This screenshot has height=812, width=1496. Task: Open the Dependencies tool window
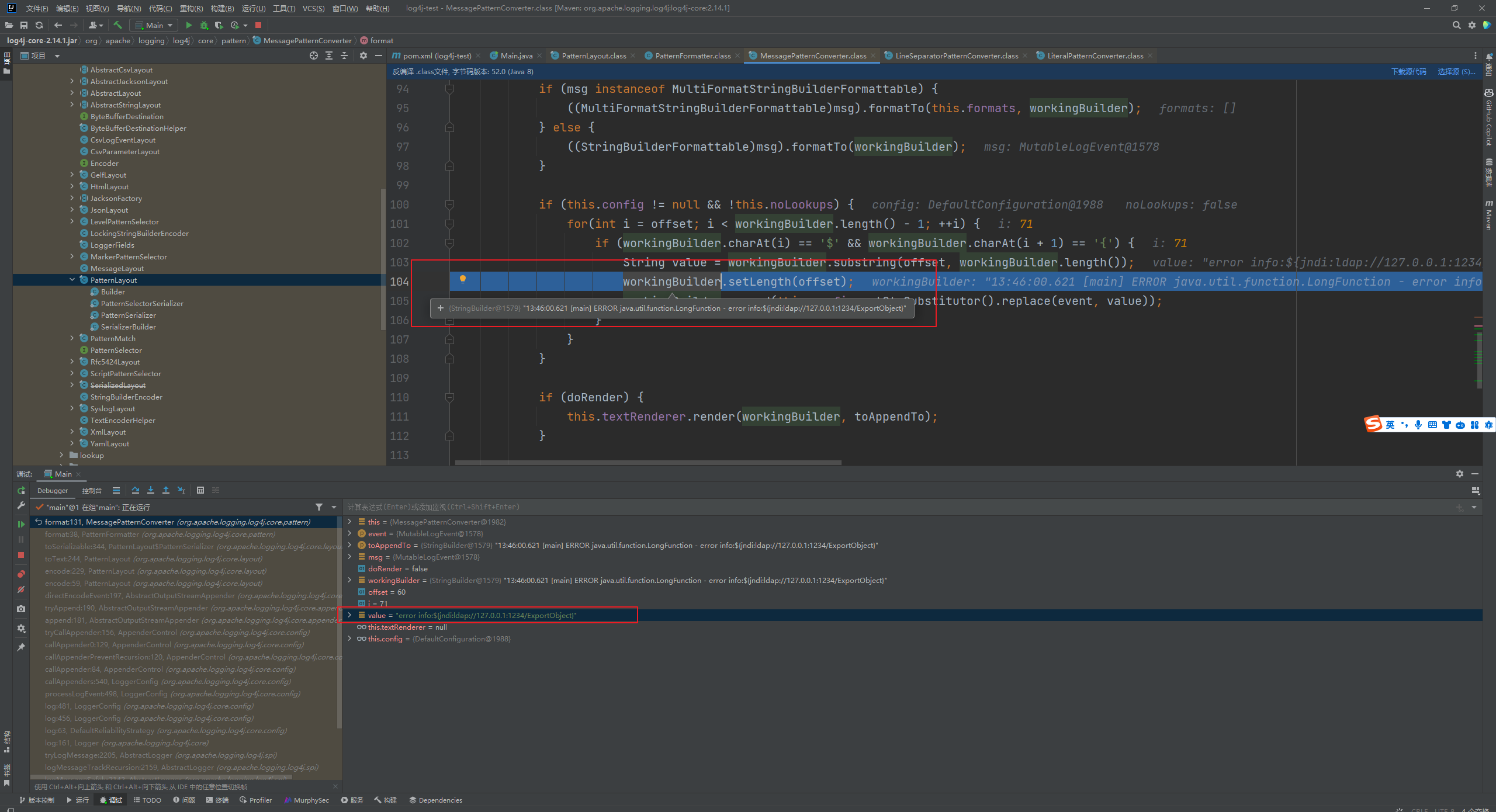click(x=435, y=800)
